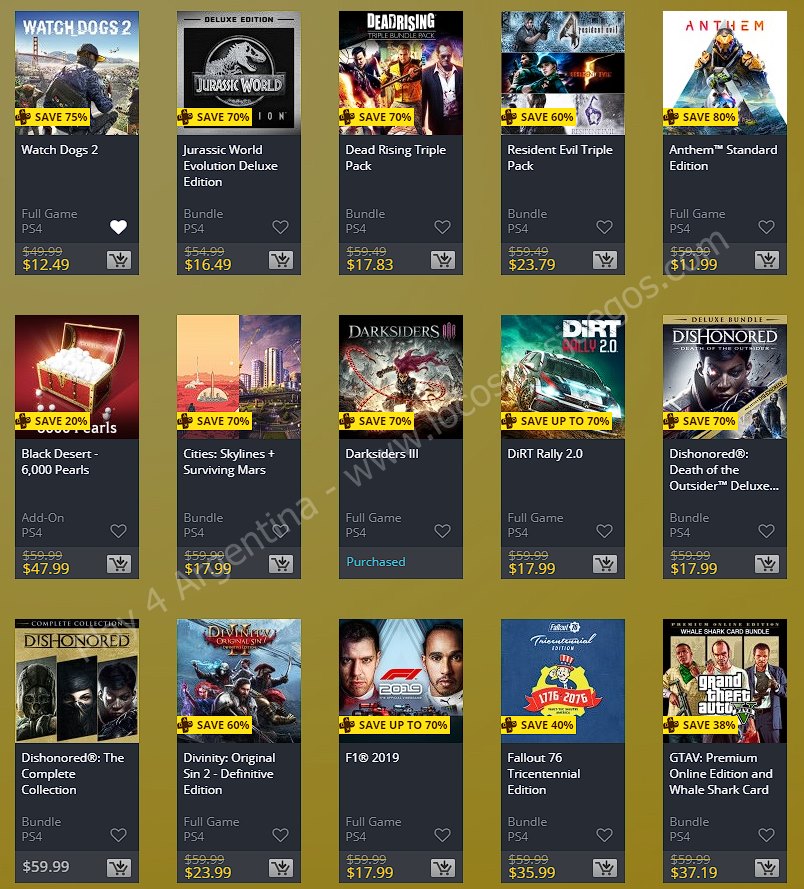Click the Purchased label under Darksiders III
This screenshot has height=889, width=804.
point(375,562)
